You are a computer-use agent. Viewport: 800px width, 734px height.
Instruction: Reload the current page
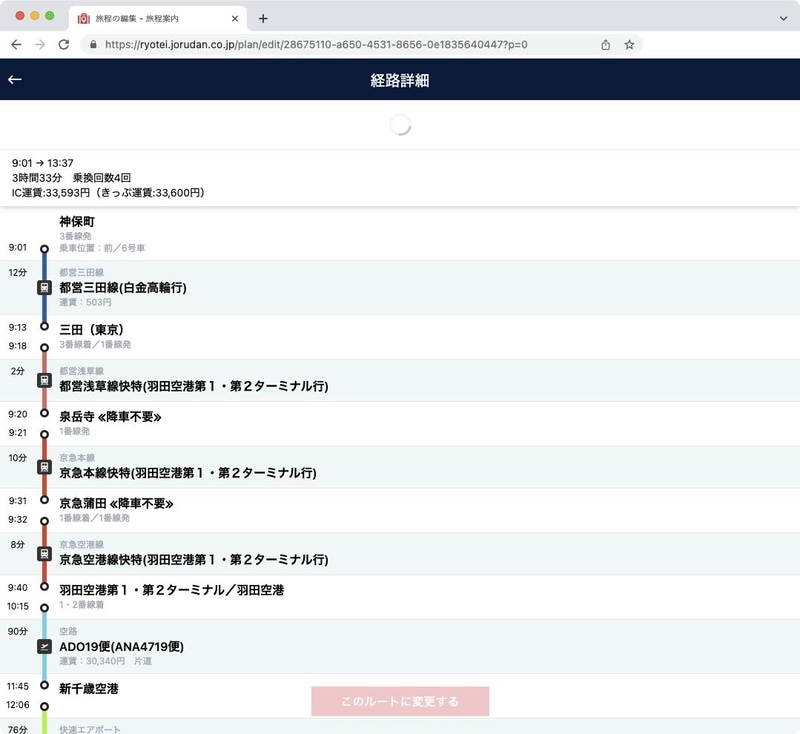(x=64, y=44)
